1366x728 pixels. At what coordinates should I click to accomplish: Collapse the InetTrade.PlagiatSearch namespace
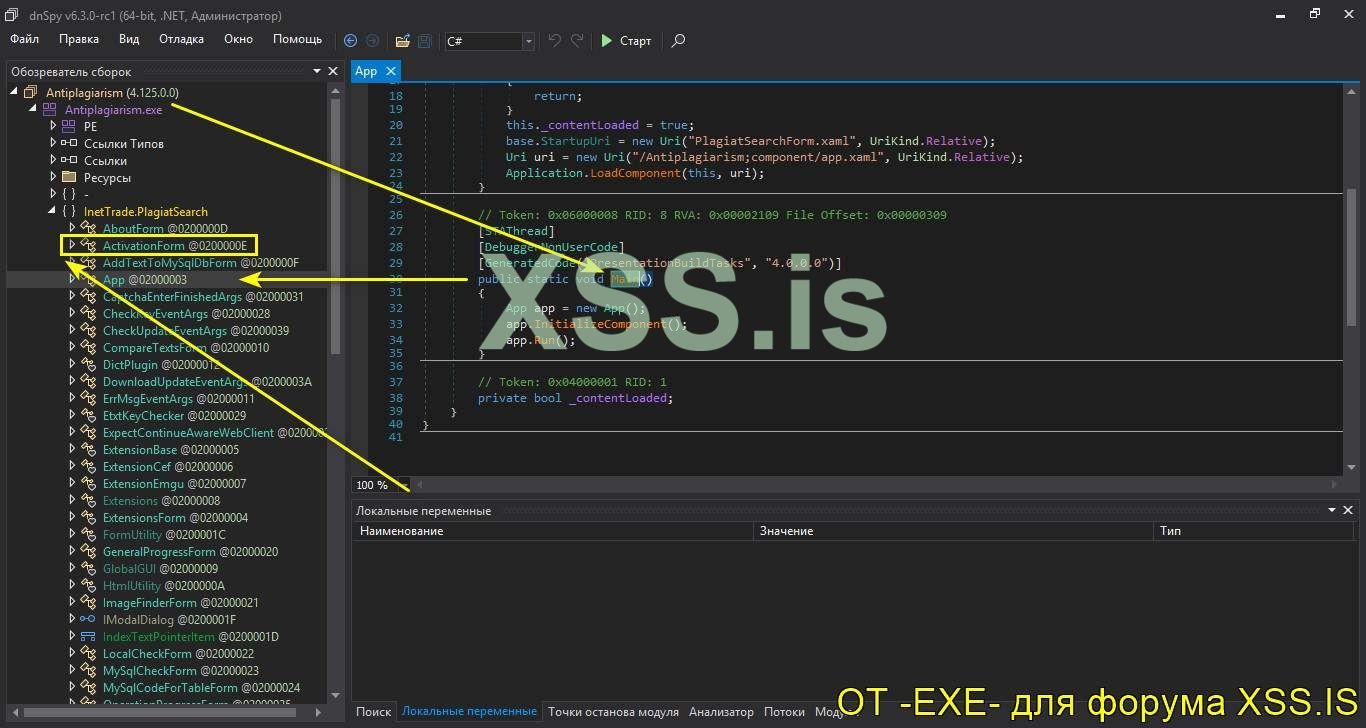(53, 212)
